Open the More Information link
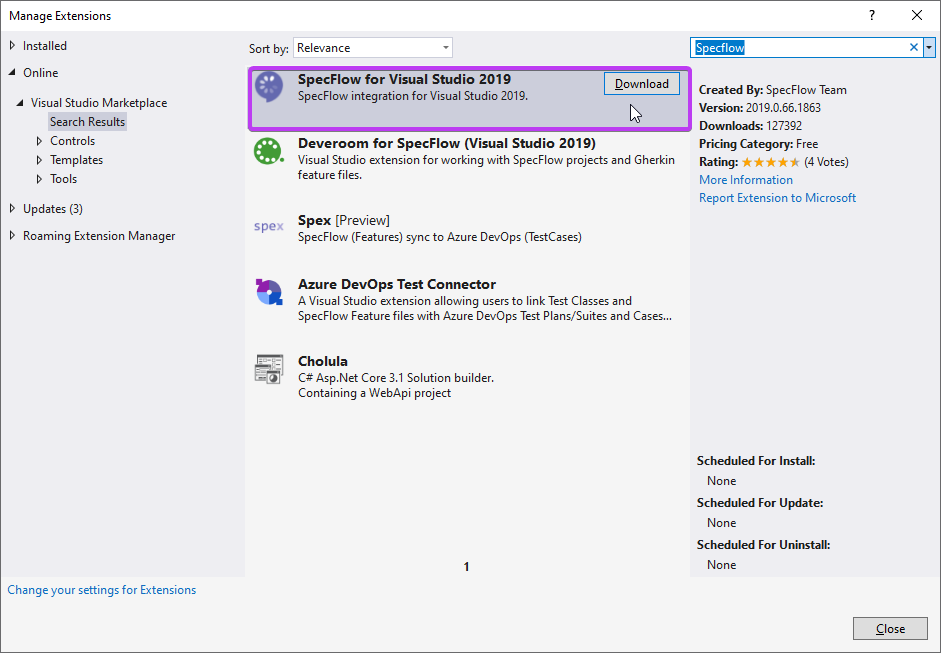Viewport: 941px width, 653px height. 746,180
